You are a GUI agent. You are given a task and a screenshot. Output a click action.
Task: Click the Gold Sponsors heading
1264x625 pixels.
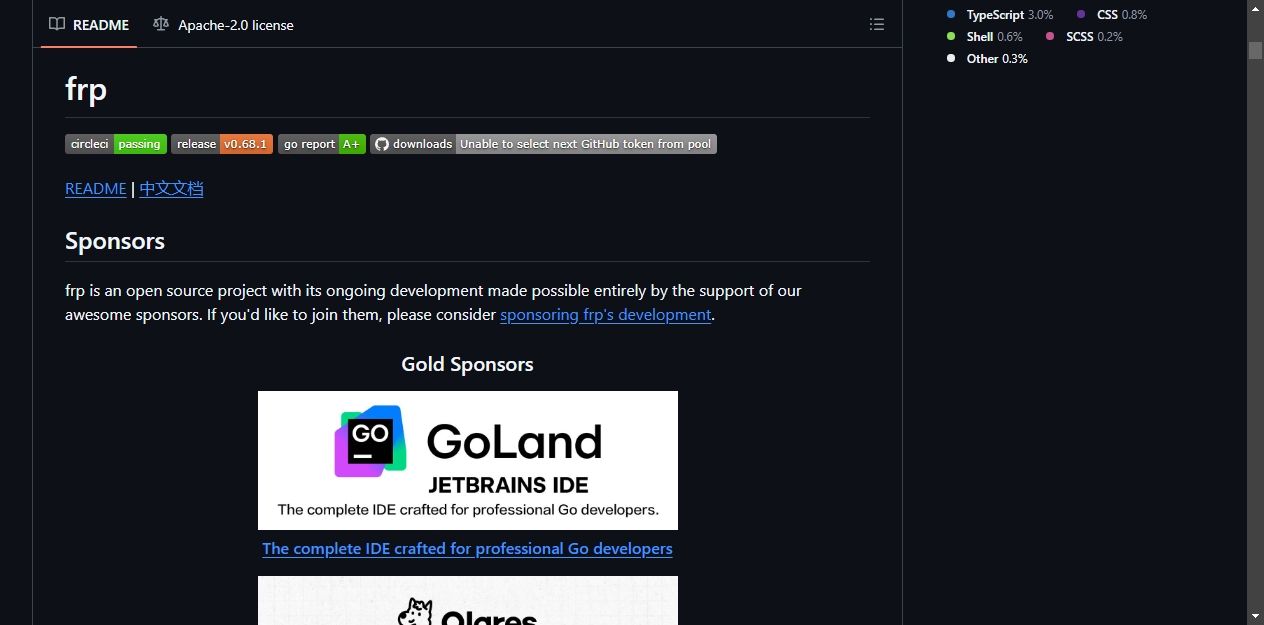(x=467, y=364)
